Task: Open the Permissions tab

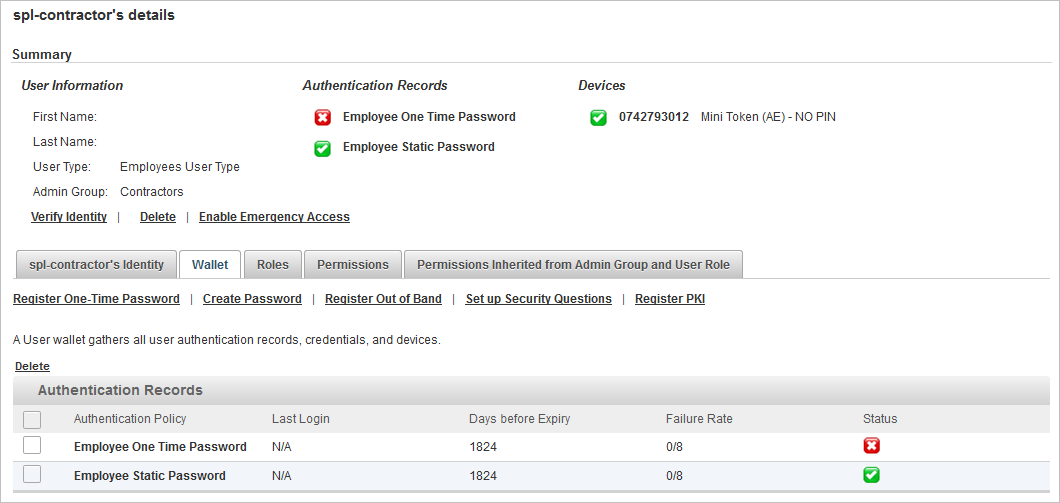Action: (x=353, y=264)
